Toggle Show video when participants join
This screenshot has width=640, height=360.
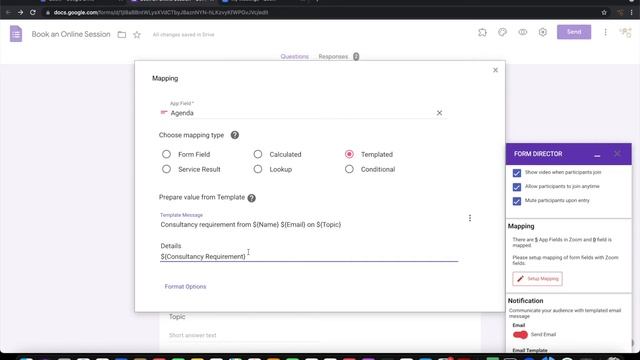tap(517, 173)
